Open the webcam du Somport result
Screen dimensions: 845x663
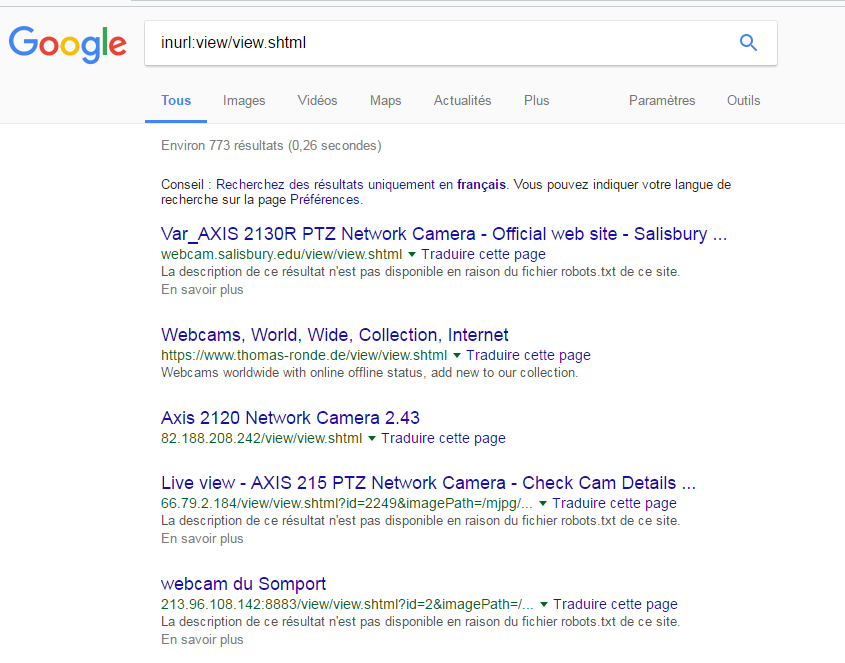coord(243,584)
